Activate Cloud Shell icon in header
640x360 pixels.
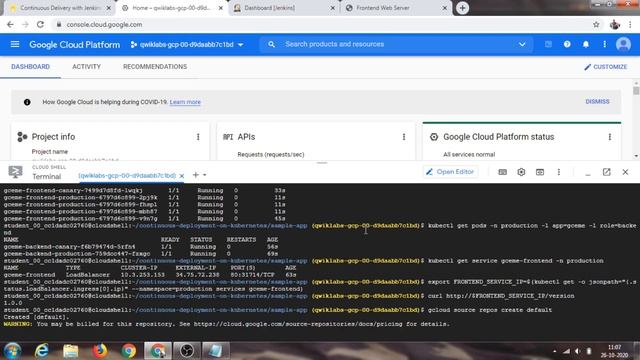click(548, 44)
